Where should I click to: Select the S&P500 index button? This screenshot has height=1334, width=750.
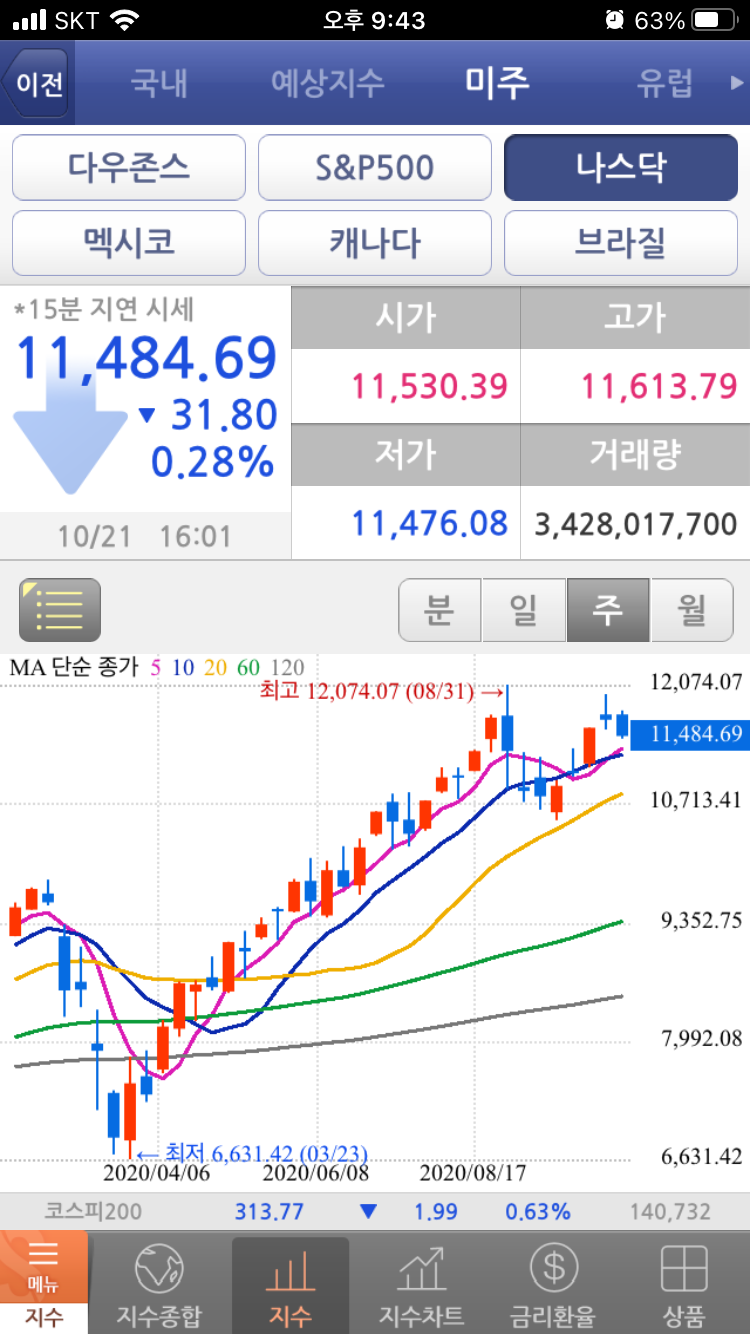tap(375, 167)
